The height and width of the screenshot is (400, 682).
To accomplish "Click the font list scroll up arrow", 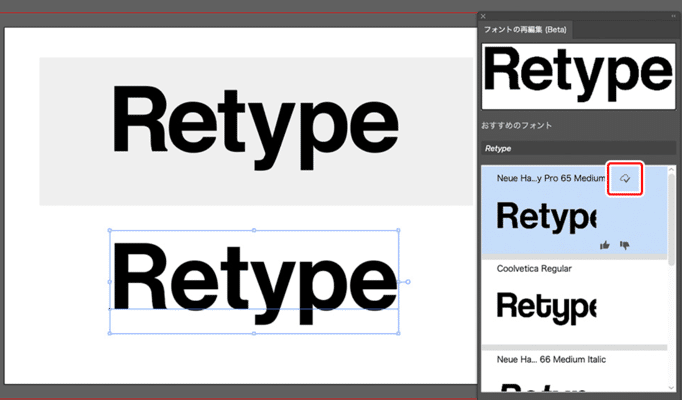I will (672, 170).
